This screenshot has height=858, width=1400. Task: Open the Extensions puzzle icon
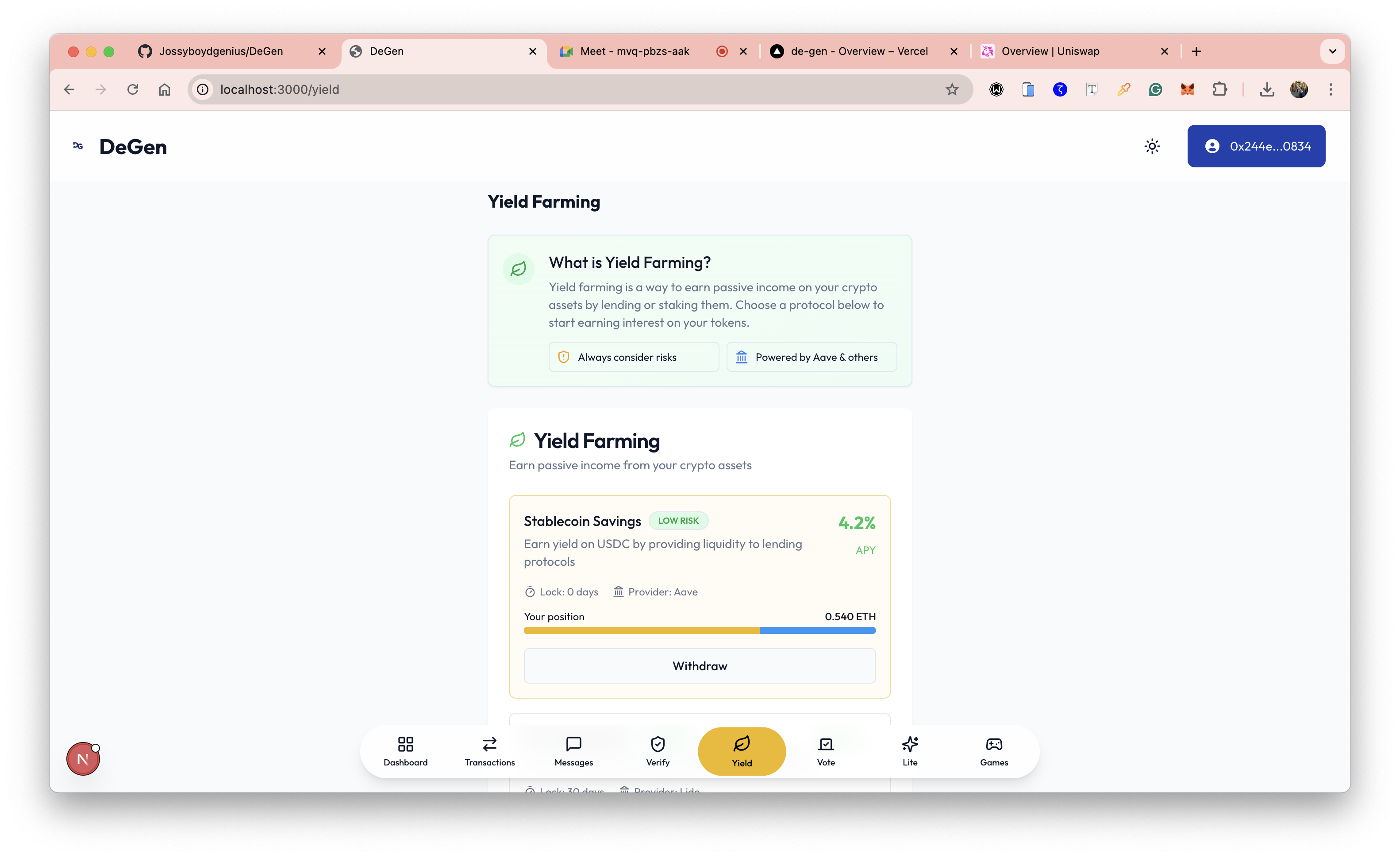1219,89
